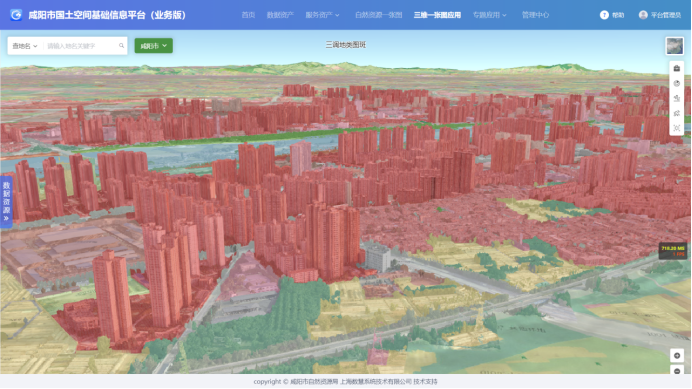Screen dimensions: 692x389
Task: Open the toolbox briefcase icon
Action: 677,68
